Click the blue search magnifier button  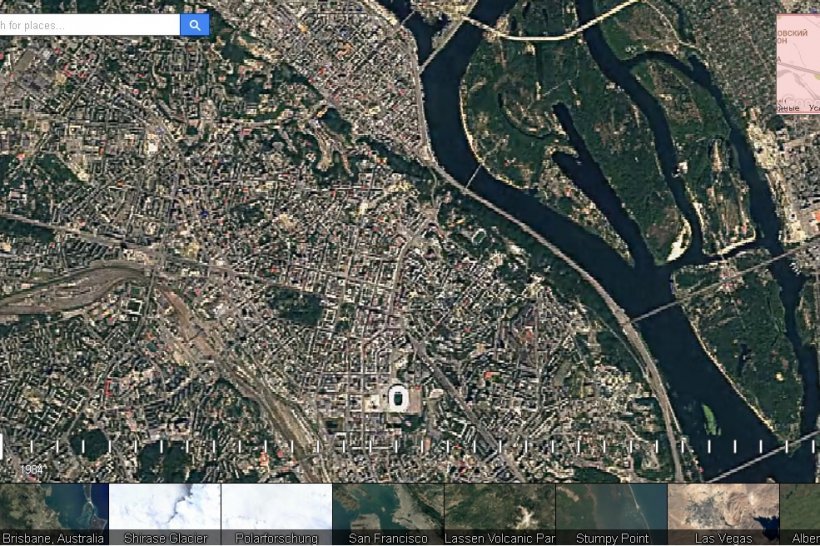(x=195, y=25)
